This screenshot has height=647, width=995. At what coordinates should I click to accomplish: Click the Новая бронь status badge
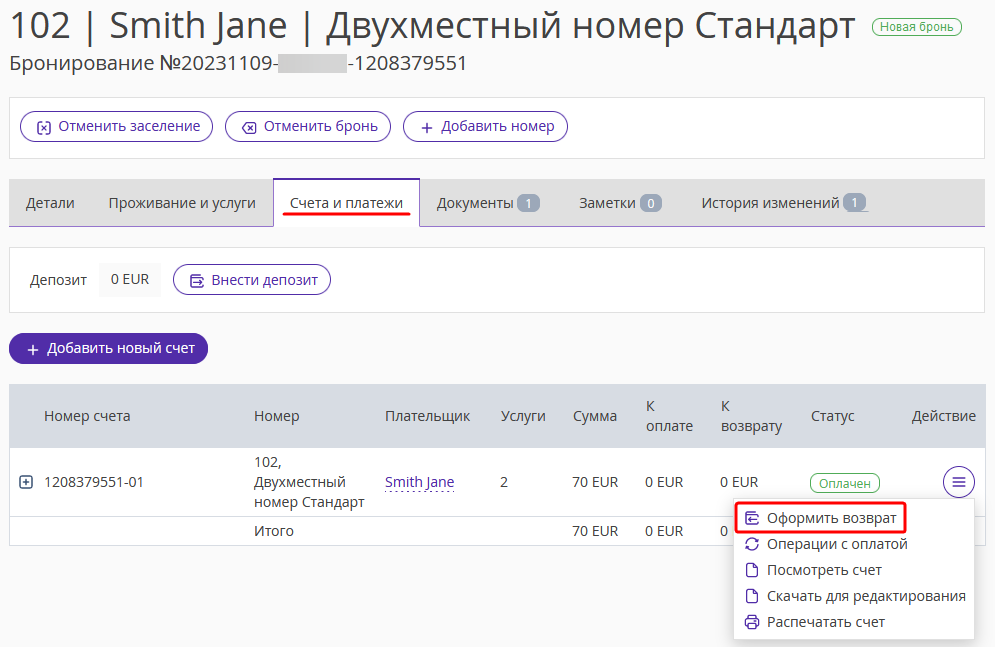pos(916,27)
